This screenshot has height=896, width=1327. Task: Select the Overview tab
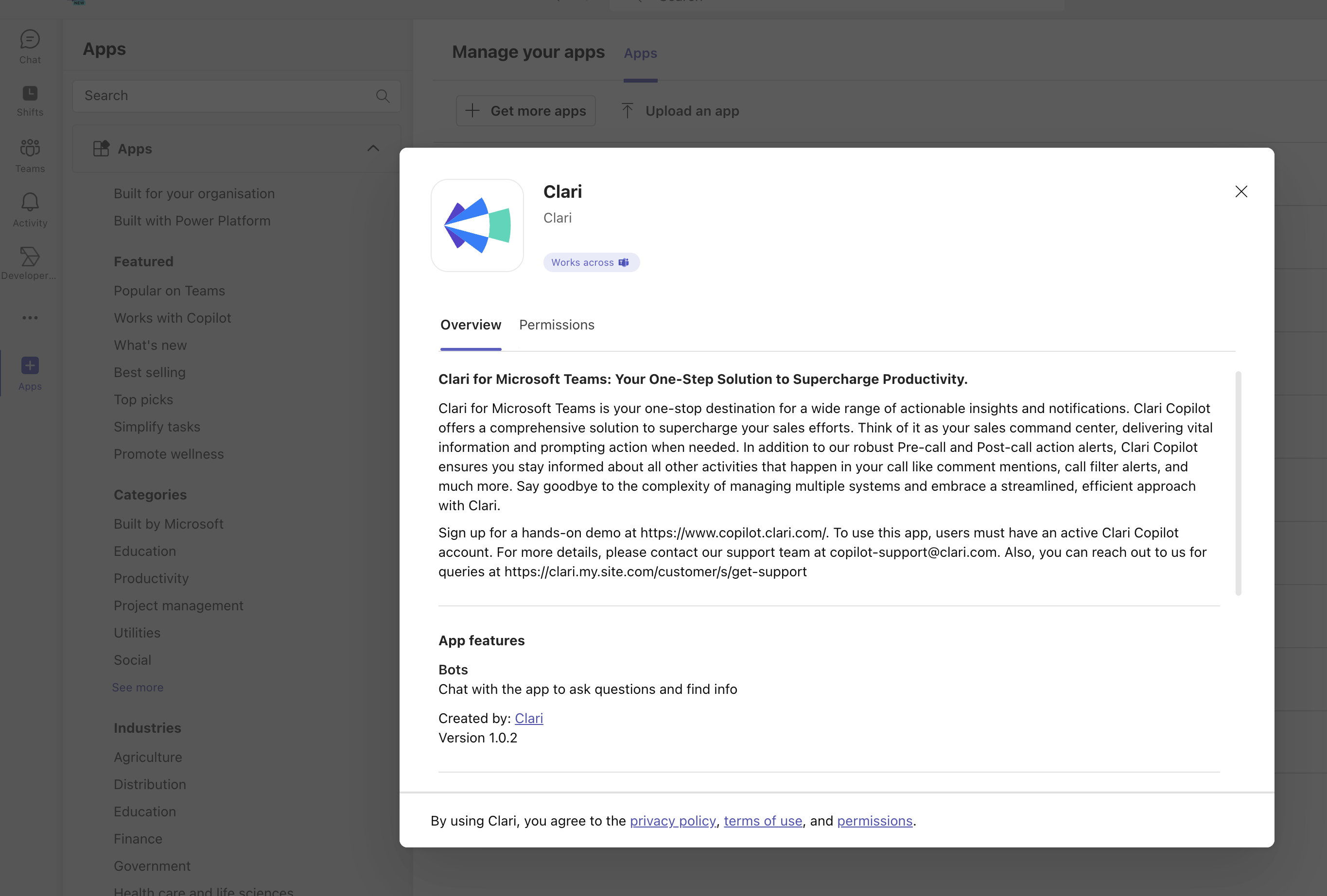[470, 325]
